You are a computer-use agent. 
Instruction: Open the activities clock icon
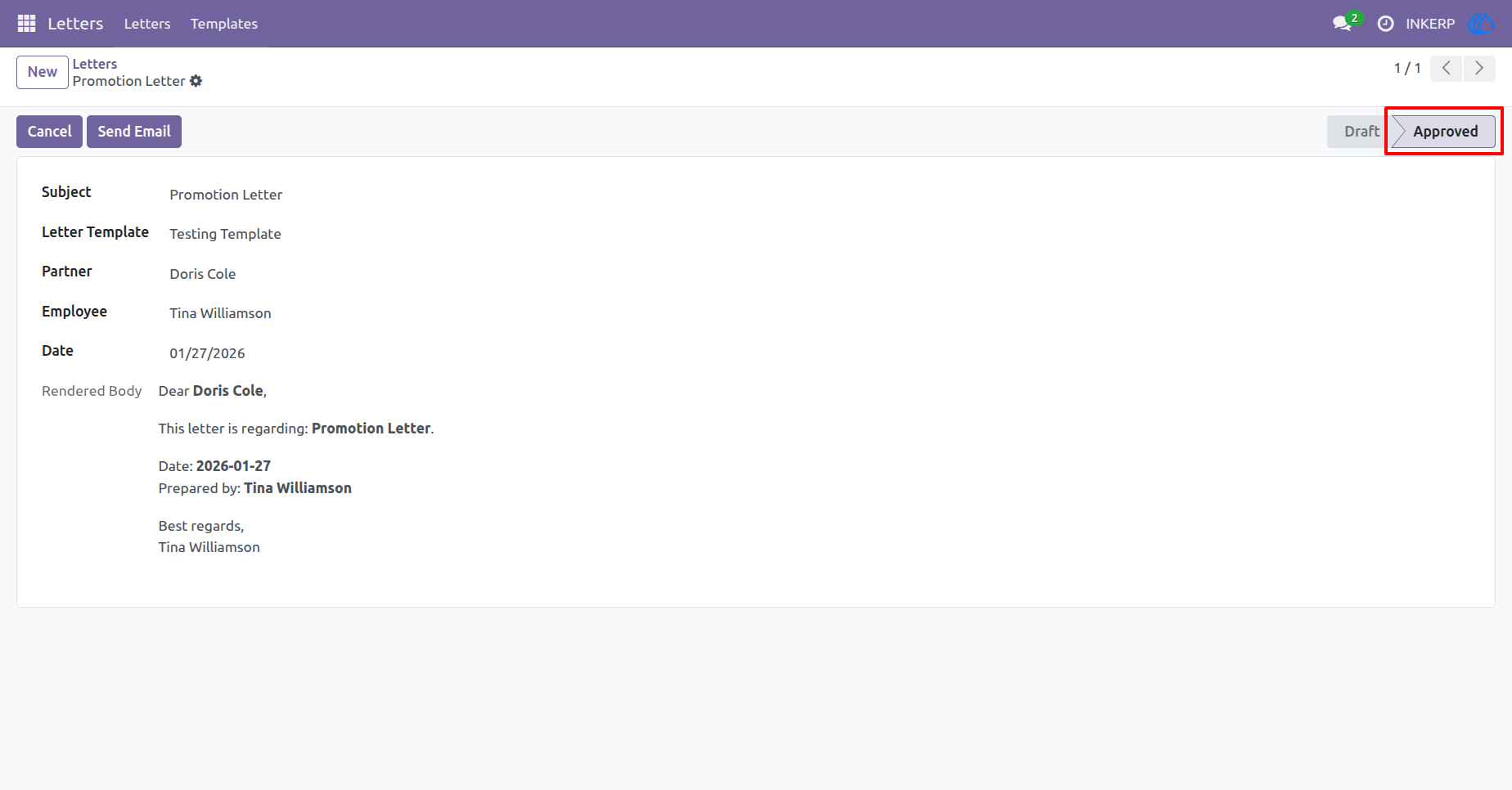[1385, 24]
